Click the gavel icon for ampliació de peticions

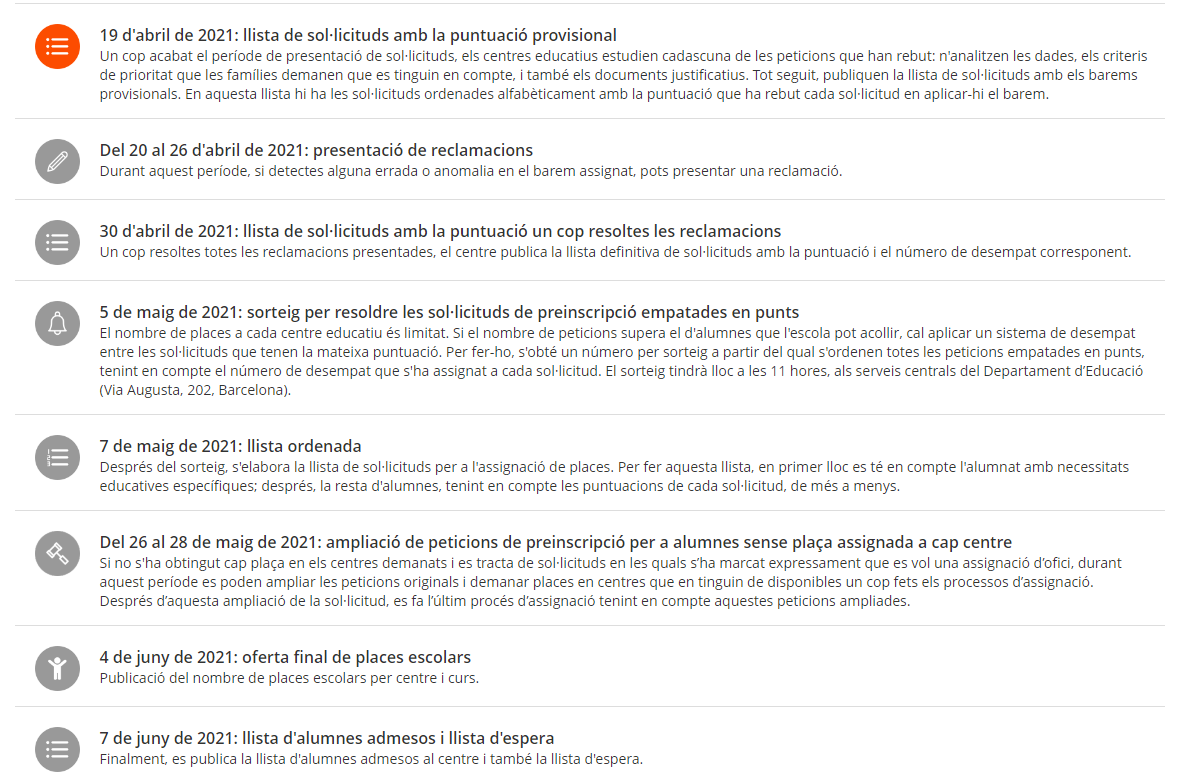[x=57, y=552]
